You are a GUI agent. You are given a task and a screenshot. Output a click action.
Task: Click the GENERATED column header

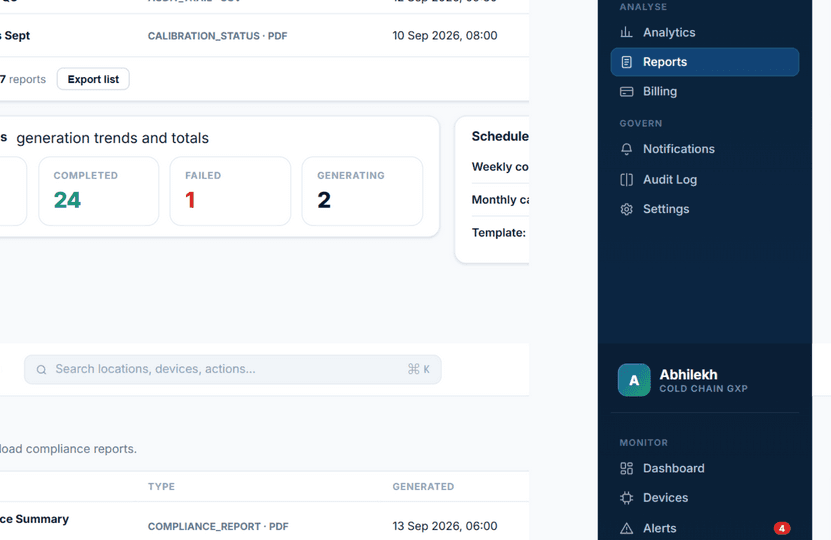point(423,486)
